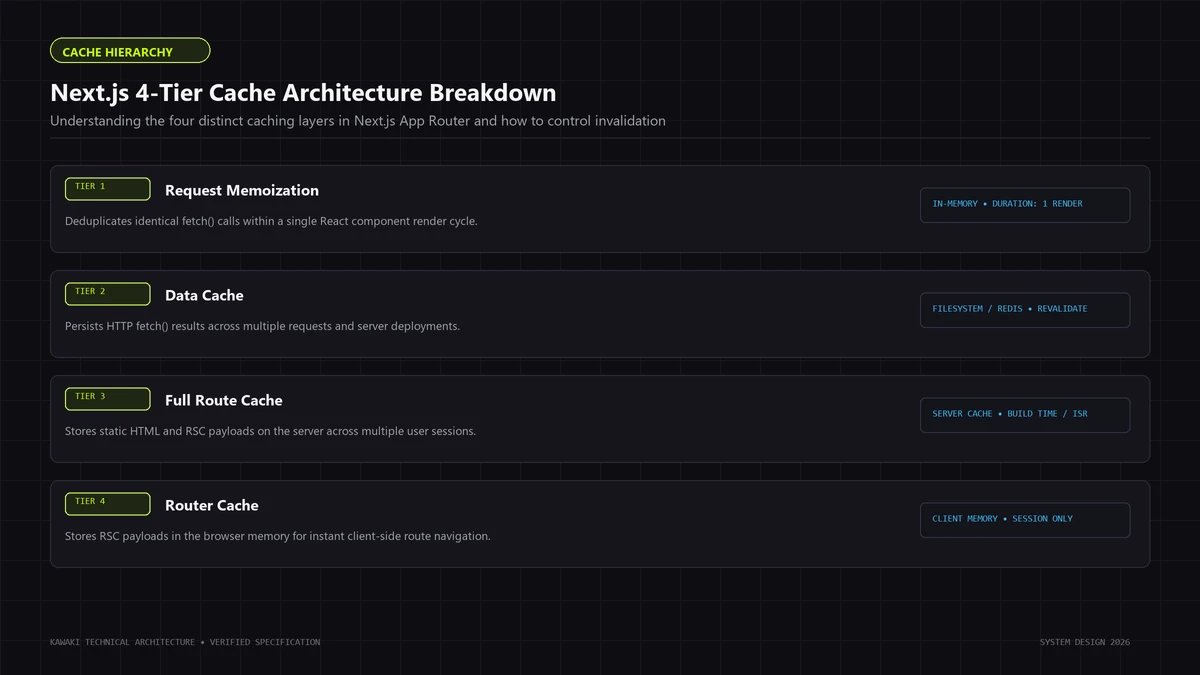1200x675 pixels.
Task: Click the description 'Stores static HTML and RSC payloads'
Action: click(x=270, y=431)
